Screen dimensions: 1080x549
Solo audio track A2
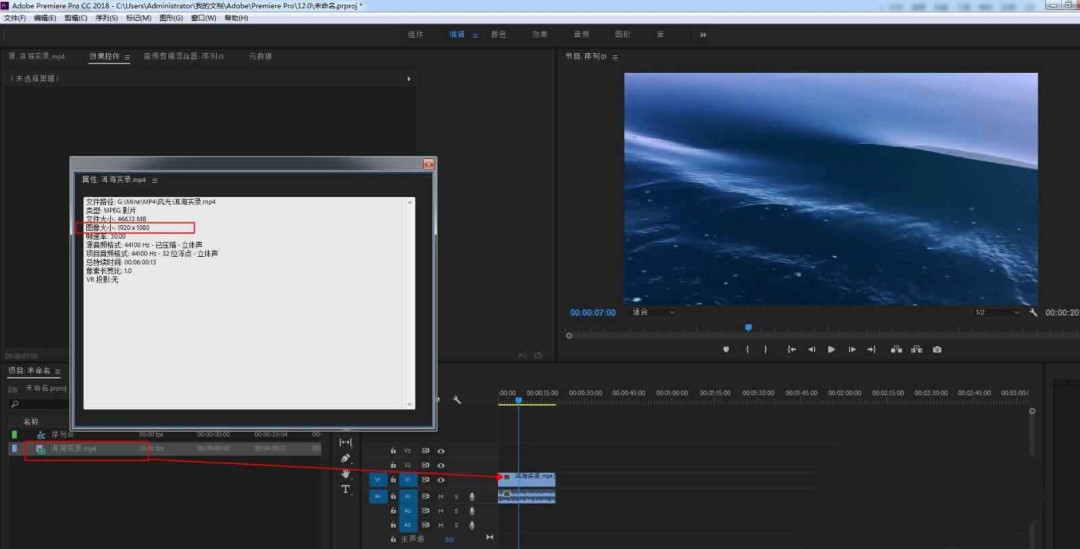[456, 511]
